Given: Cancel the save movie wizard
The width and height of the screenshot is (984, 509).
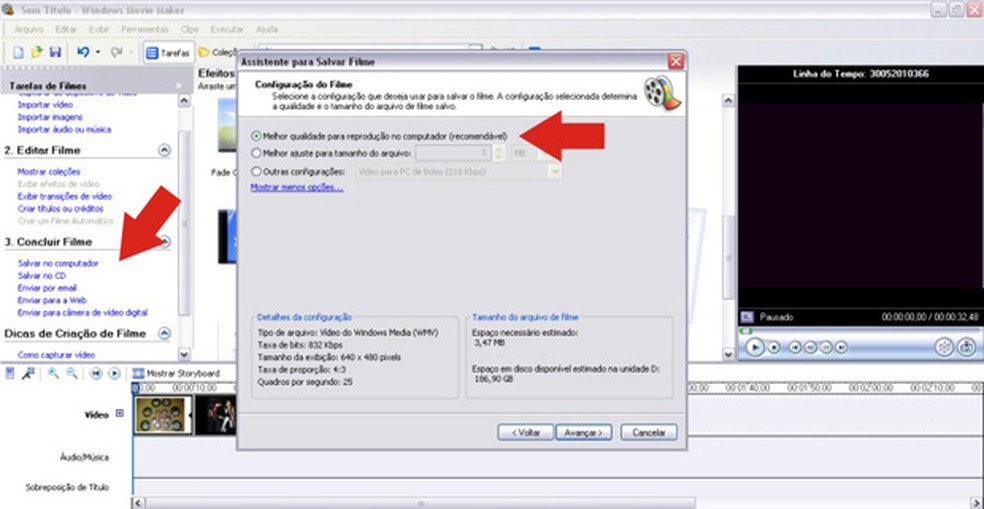Looking at the screenshot, I should click(649, 432).
